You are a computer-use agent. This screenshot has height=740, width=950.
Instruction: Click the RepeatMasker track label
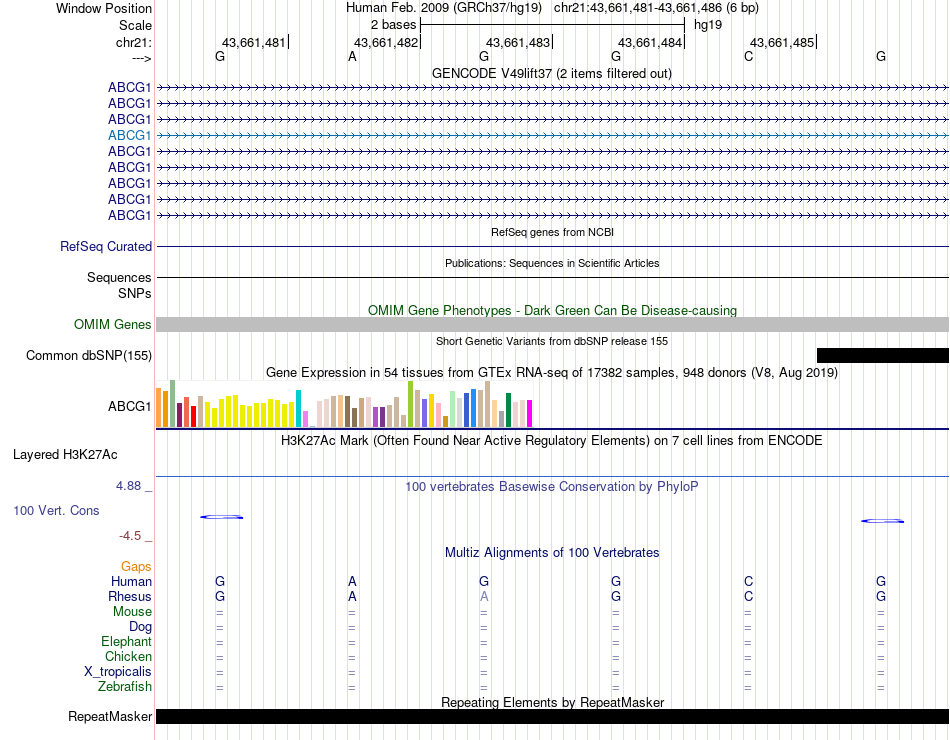tap(110, 717)
